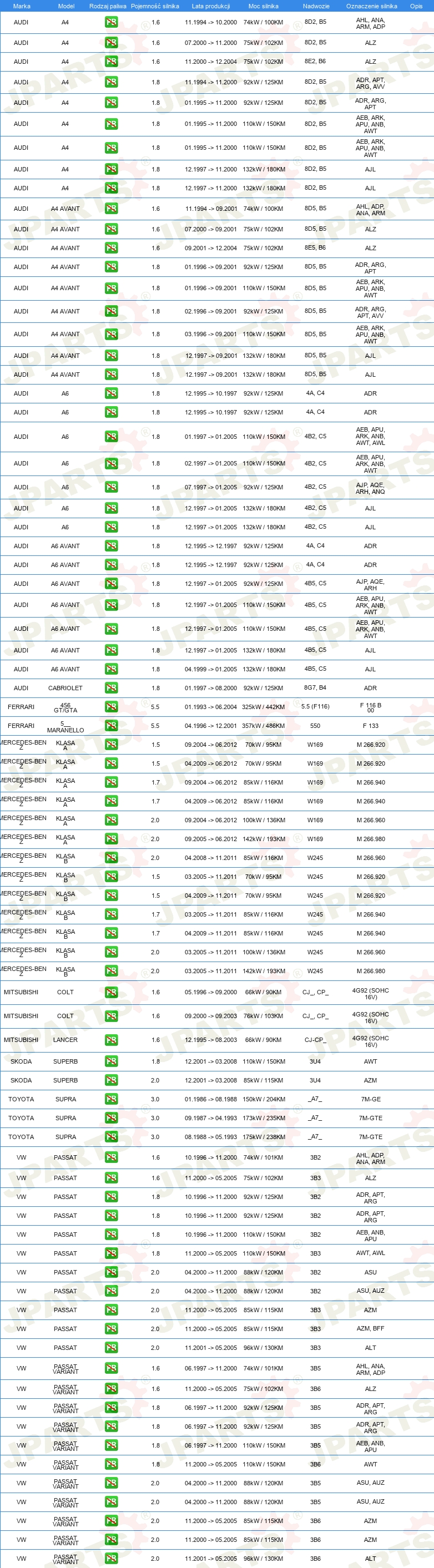Click fuel icon for Passat Variant 96kW/130KM row
This screenshot has height=1568, width=434.
point(112,1559)
